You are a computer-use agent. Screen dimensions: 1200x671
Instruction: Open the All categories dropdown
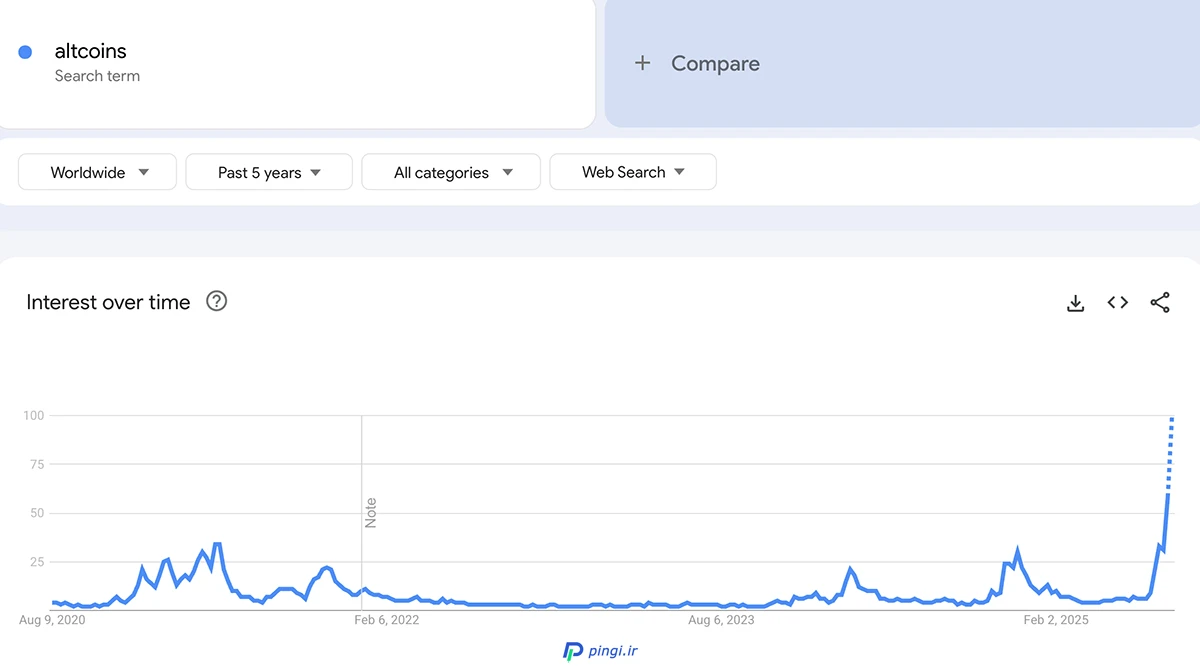coord(451,172)
